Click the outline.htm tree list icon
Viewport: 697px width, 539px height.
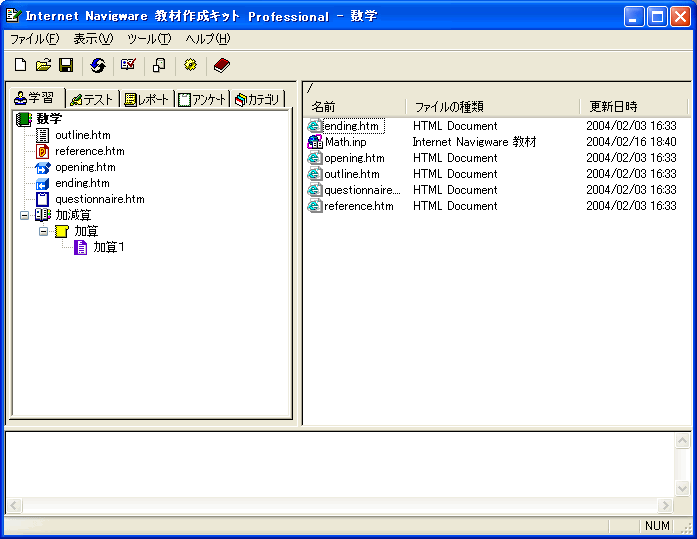[x=42, y=135]
